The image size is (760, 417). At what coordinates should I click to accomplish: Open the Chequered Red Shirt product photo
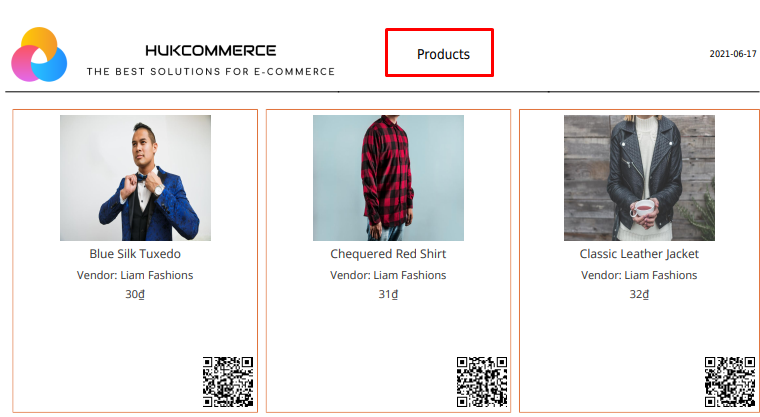coord(388,177)
